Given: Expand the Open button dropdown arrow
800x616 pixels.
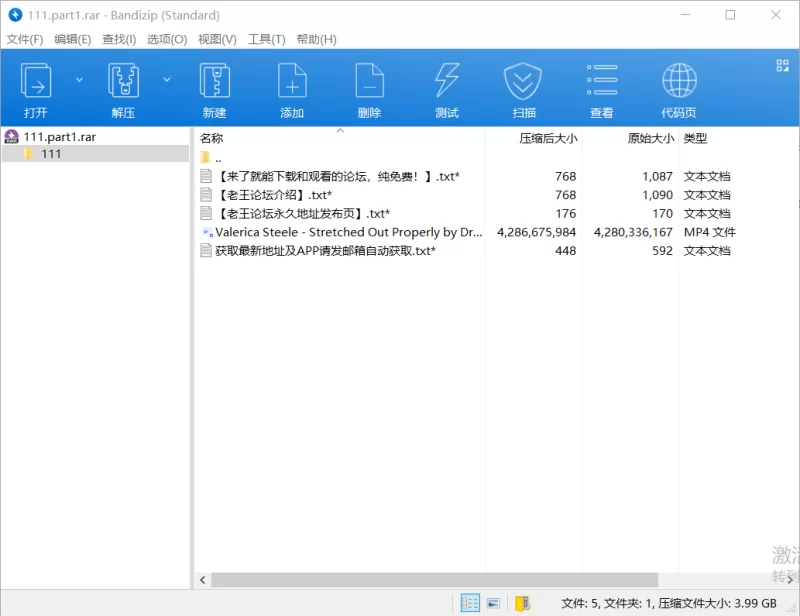Looking at the screenshot, I should [x=79, y=80].
